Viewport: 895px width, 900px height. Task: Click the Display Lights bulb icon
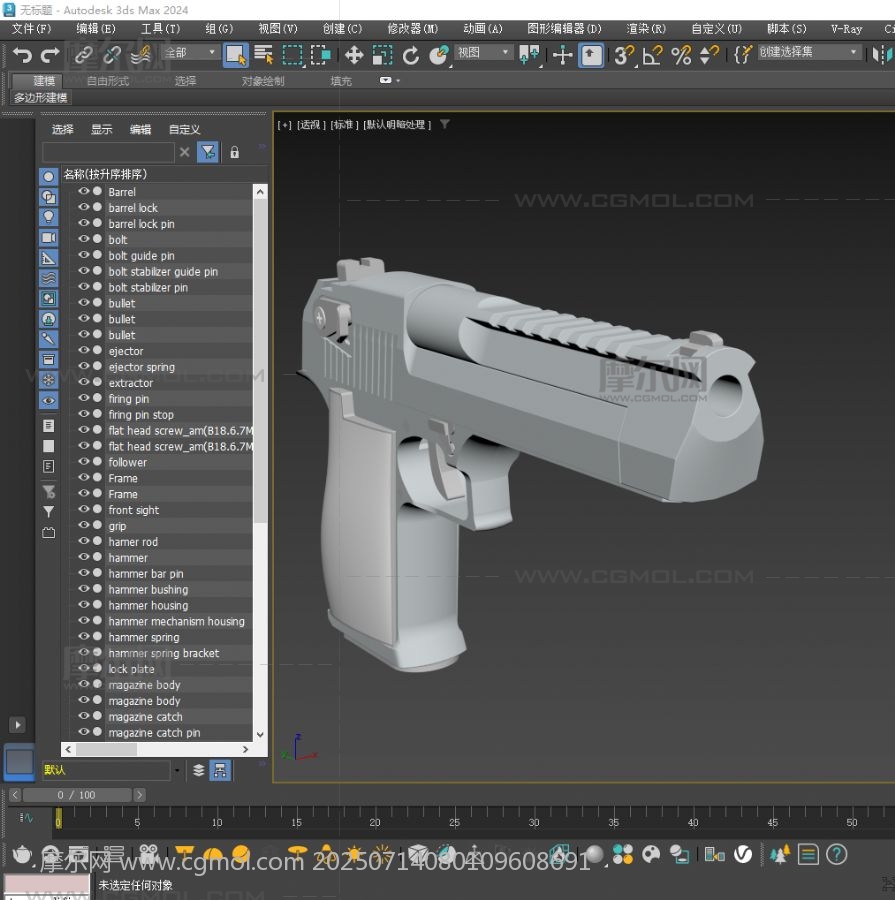click(49, 217)
